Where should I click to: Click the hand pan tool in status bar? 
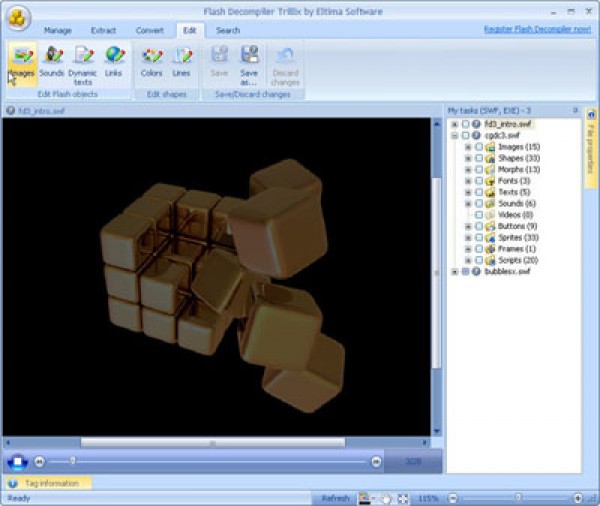[386, 498]
